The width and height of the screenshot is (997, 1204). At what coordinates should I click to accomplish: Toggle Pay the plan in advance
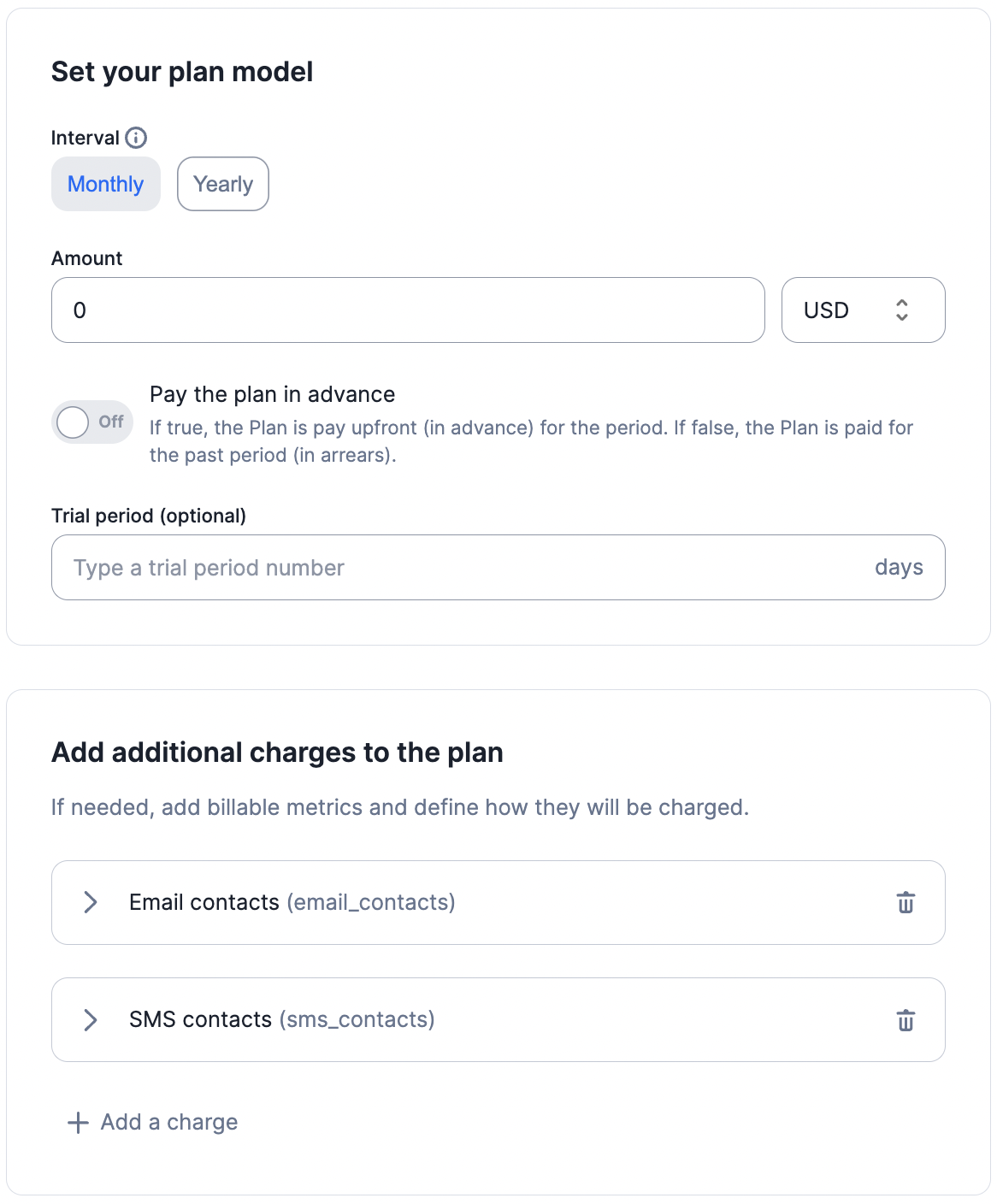pyautogui.click(x=91, y=422)
